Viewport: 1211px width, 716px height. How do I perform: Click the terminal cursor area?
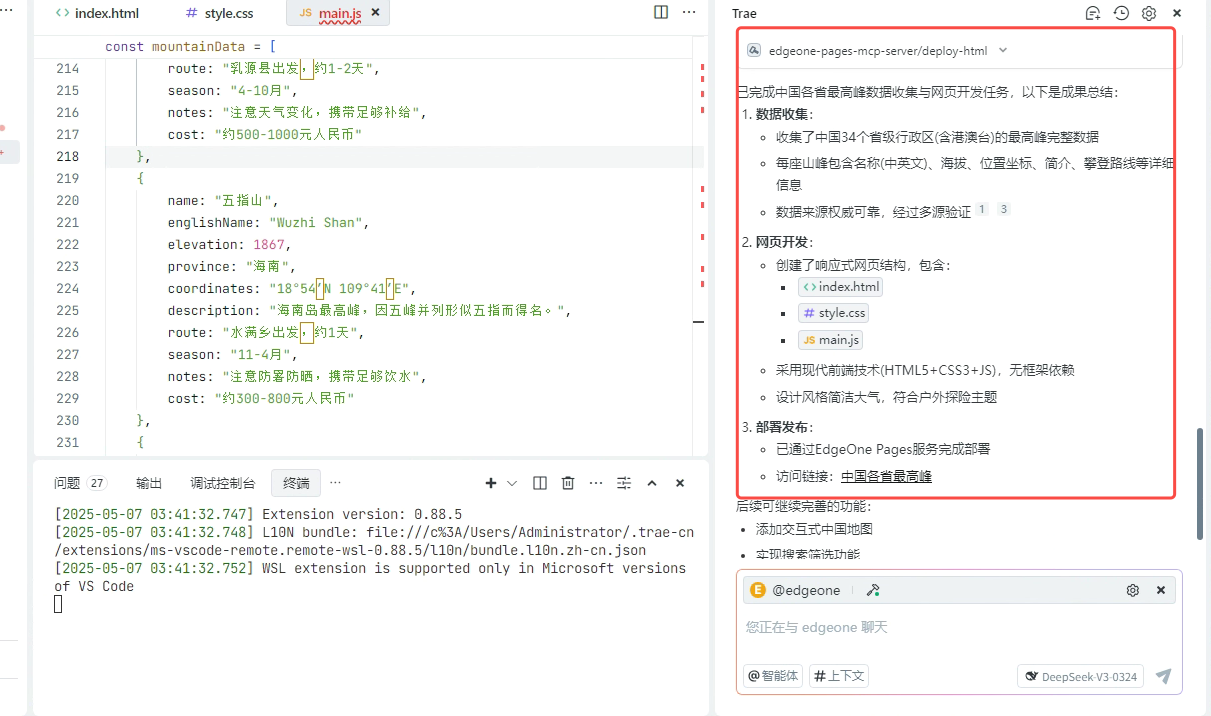58,603
